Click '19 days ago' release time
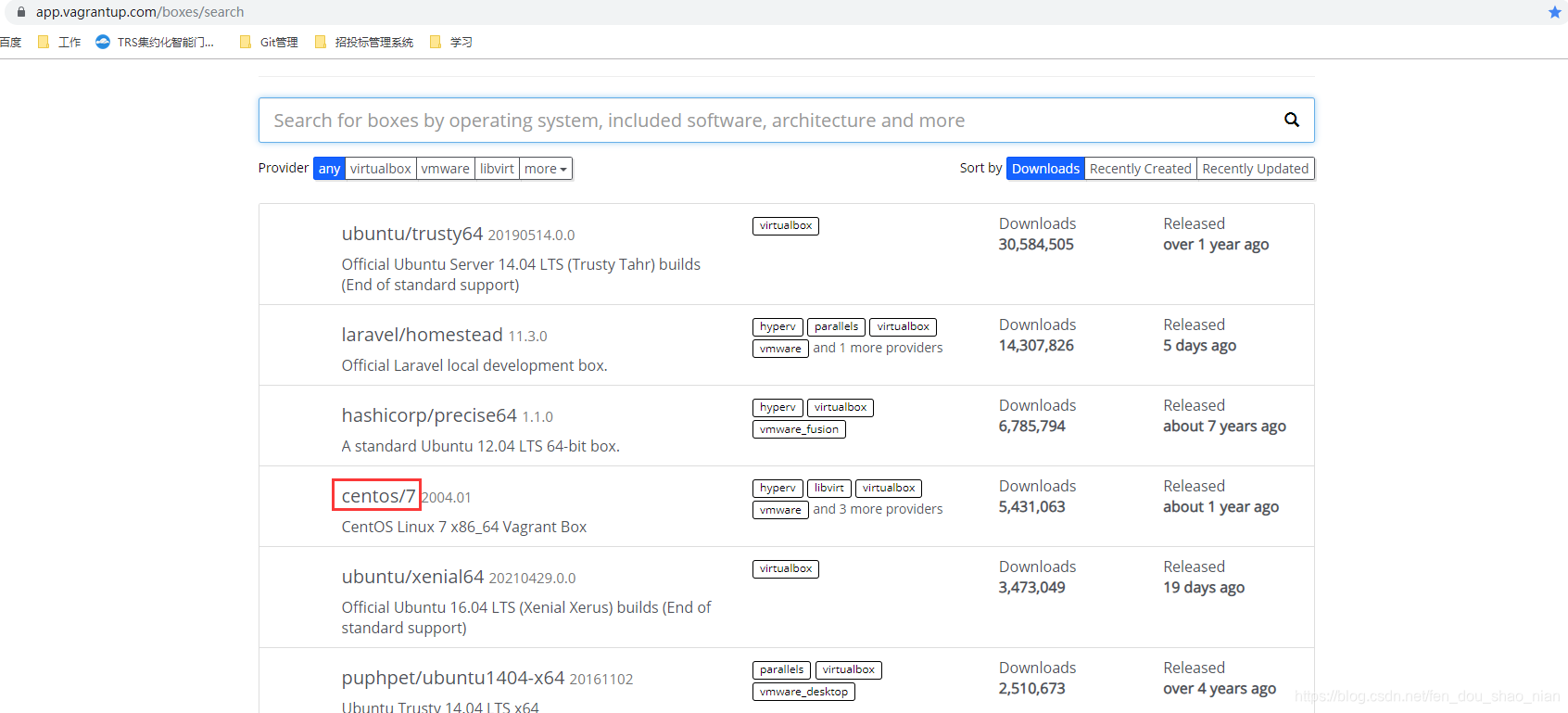 (x=1204, y=588)
